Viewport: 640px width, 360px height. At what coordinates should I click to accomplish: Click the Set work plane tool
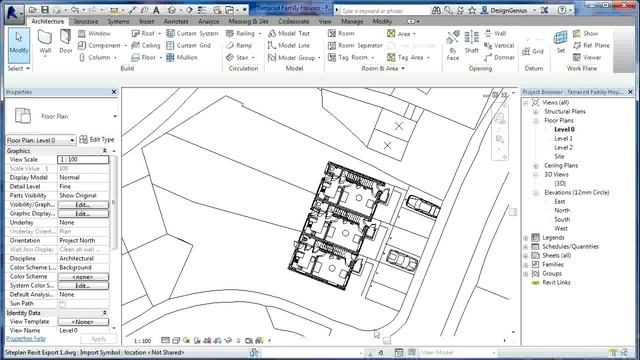pyautogui.click(x=561, y=42)
